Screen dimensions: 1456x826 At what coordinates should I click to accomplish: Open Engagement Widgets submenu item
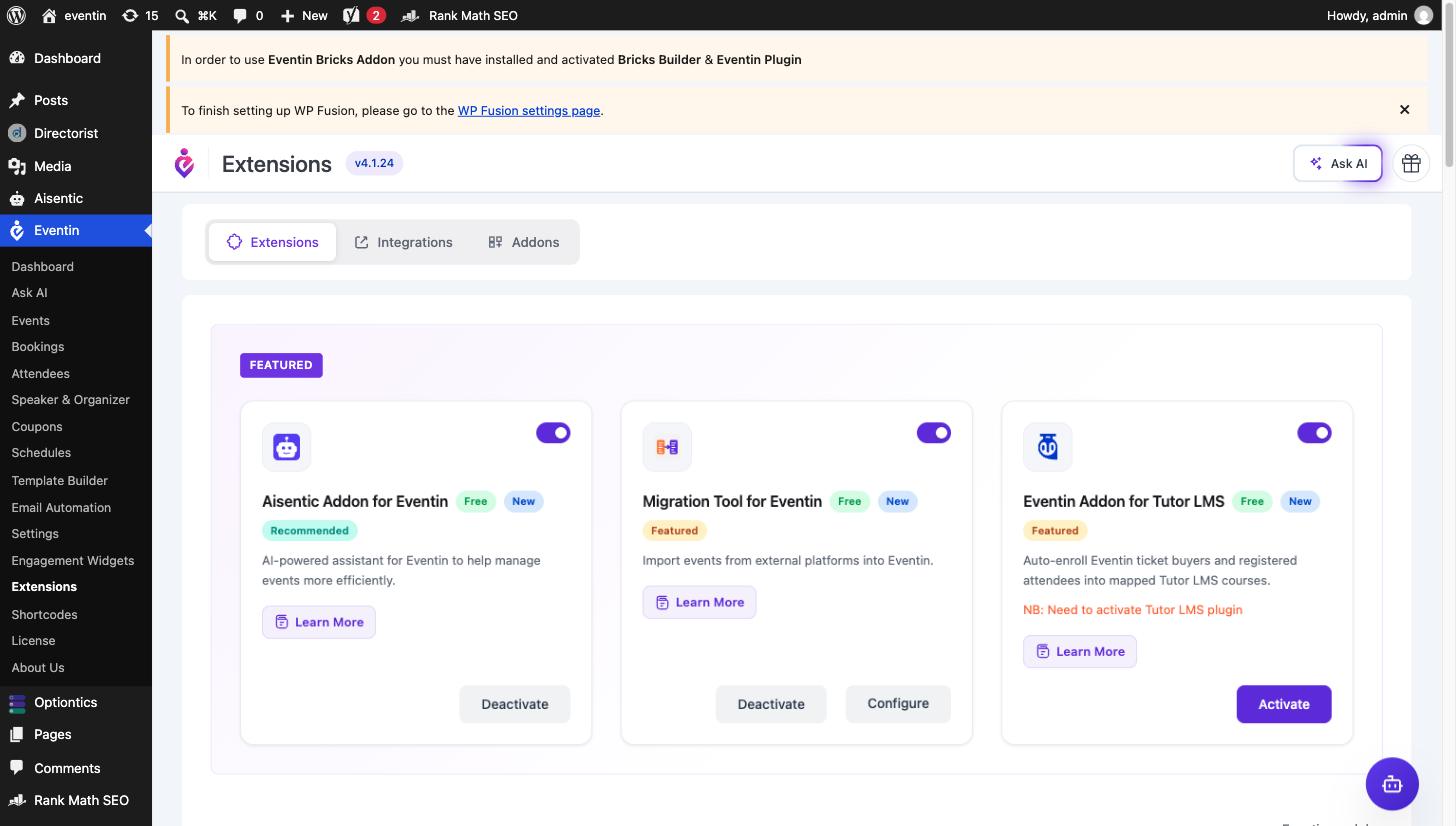[x=72, y=561]
